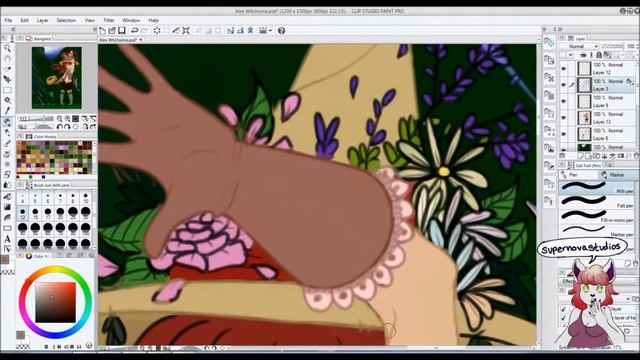Open the dropdown arrow beside CLIP STUDIO icon

coord(270,31)
